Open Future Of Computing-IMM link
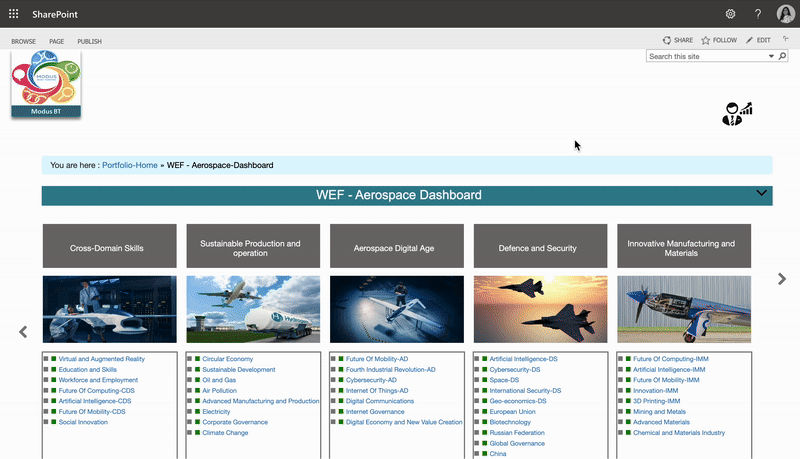This screenshot has width=800, height=459. [670, 359]
